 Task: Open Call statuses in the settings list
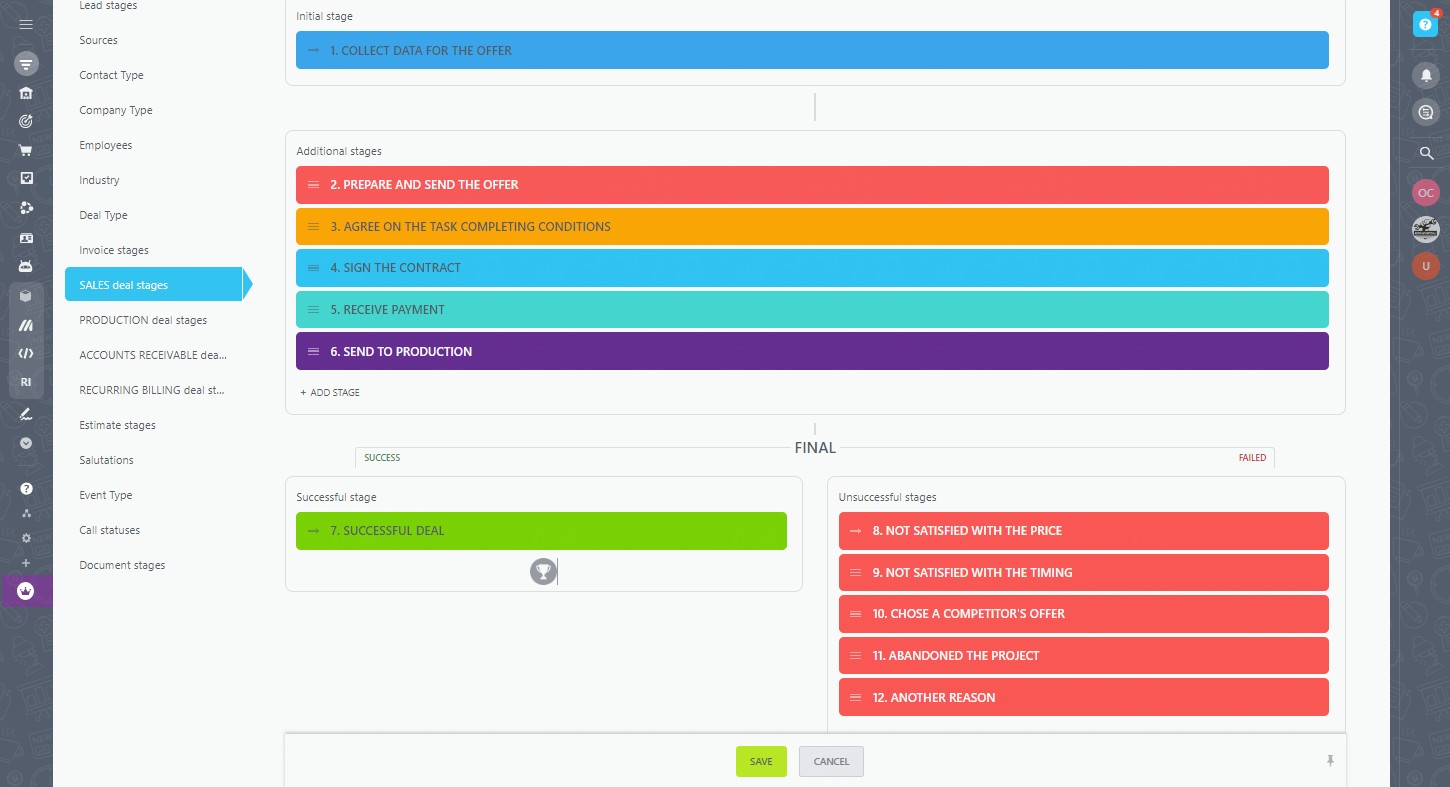pyautogui.click(x=110, y=530)
